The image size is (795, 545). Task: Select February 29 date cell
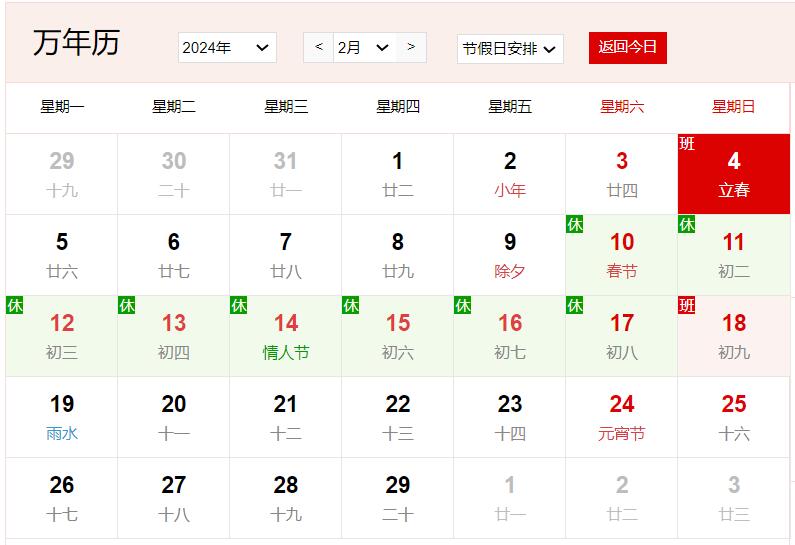click(x=397, y=498)
